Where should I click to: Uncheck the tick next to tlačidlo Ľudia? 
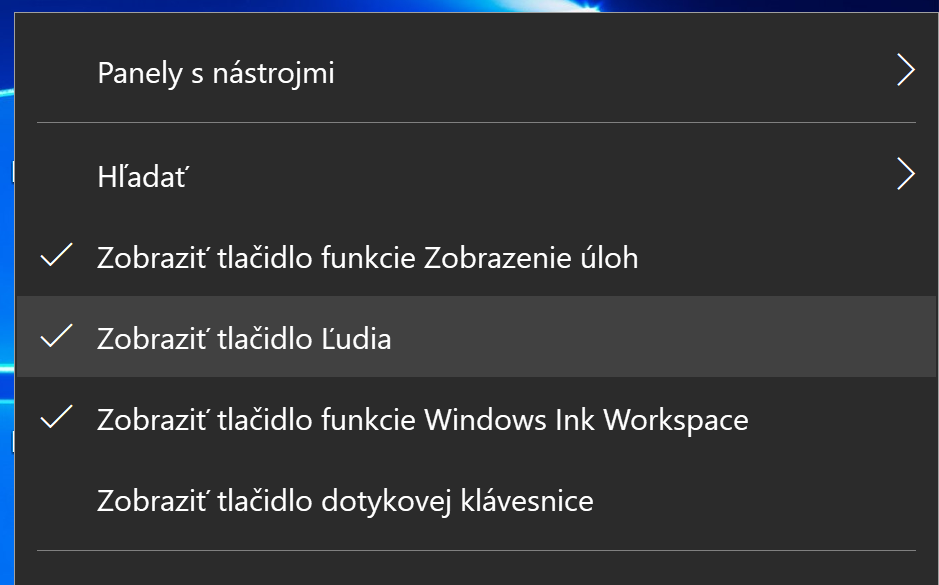pos(56,335)
